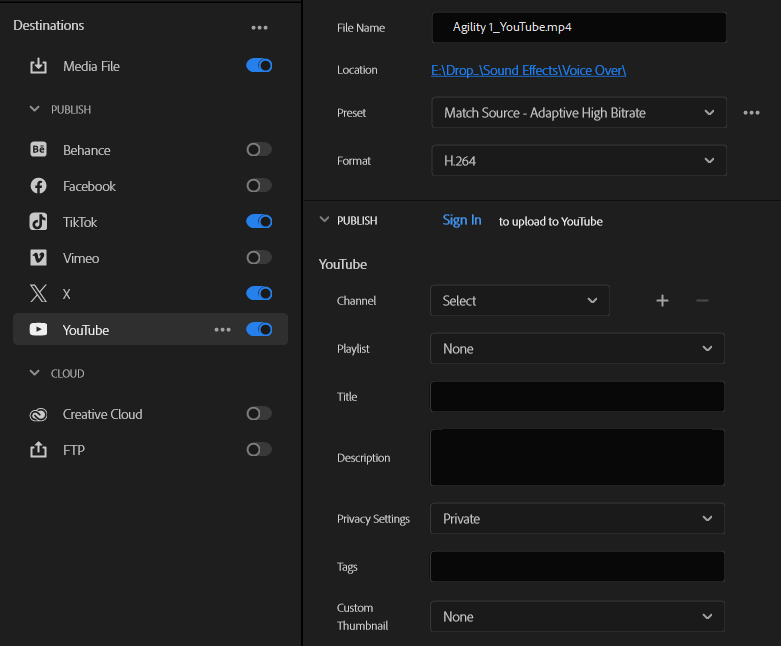Open preset options three-dot menu
781x646 pixels.
751,113
